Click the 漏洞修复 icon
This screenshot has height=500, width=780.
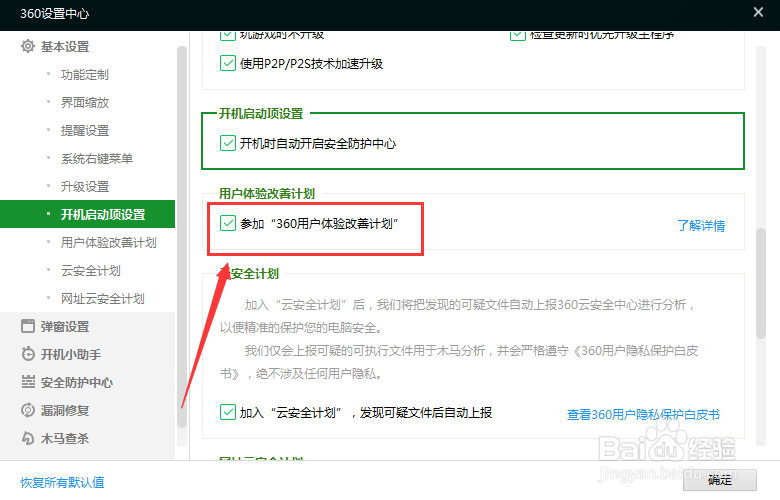coord(28,410)
